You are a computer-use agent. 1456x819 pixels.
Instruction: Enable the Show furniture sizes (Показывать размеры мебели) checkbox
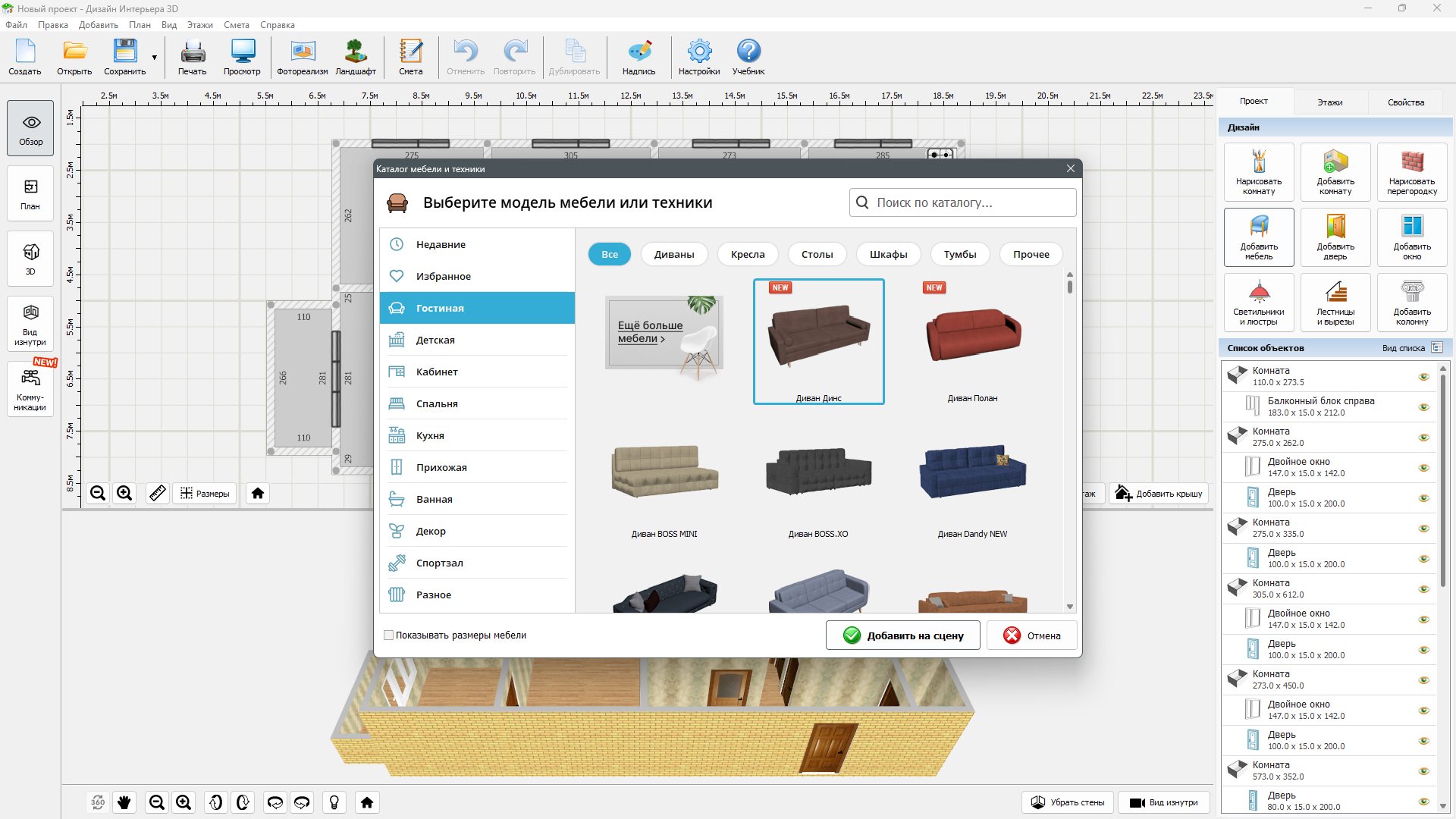pos(389,635)
